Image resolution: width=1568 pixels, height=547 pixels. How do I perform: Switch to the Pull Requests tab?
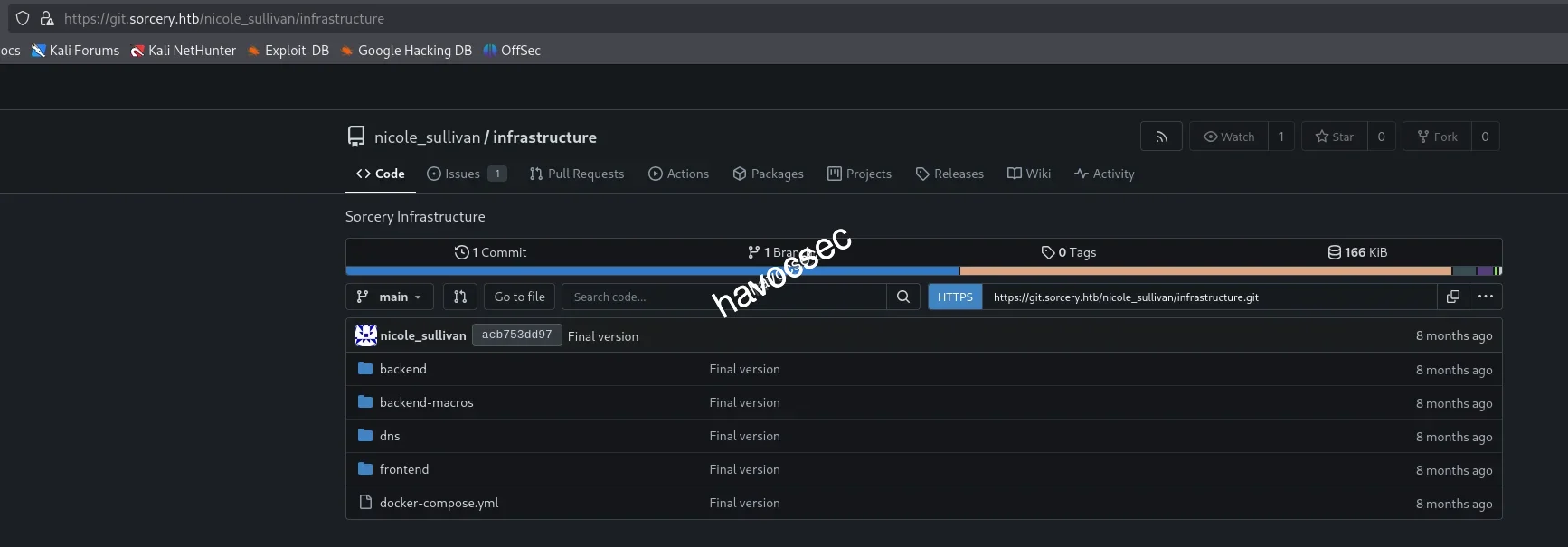(x=577, y=174)
